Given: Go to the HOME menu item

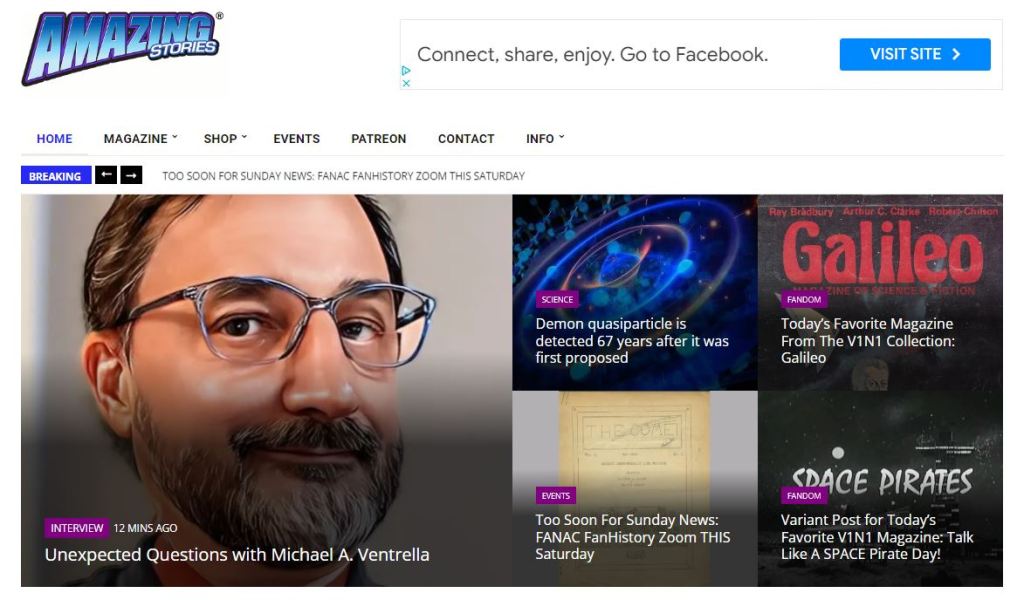Looking at the screenshot, I should tap(54, 138).
